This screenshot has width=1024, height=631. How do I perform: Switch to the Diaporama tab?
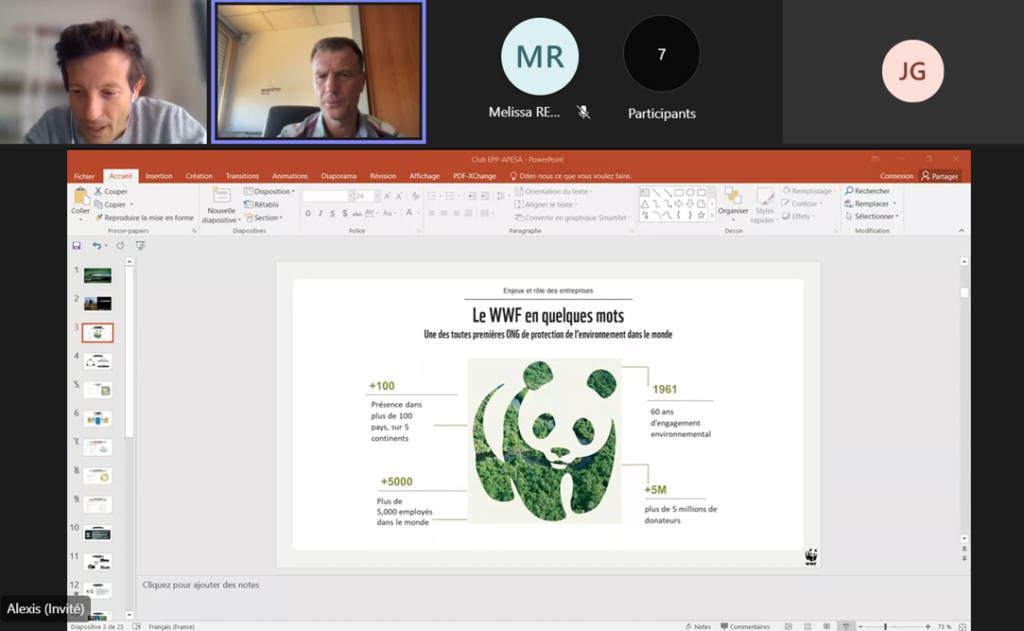[x=339, y=176]
